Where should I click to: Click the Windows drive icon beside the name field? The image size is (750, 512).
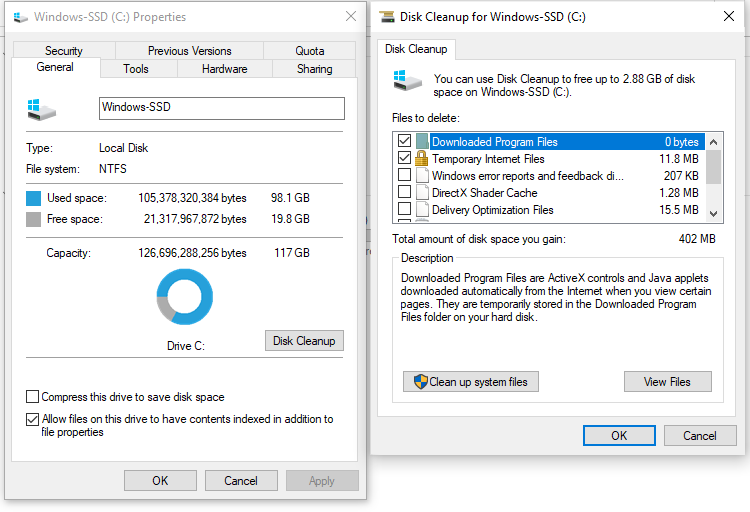pos(42,110)
